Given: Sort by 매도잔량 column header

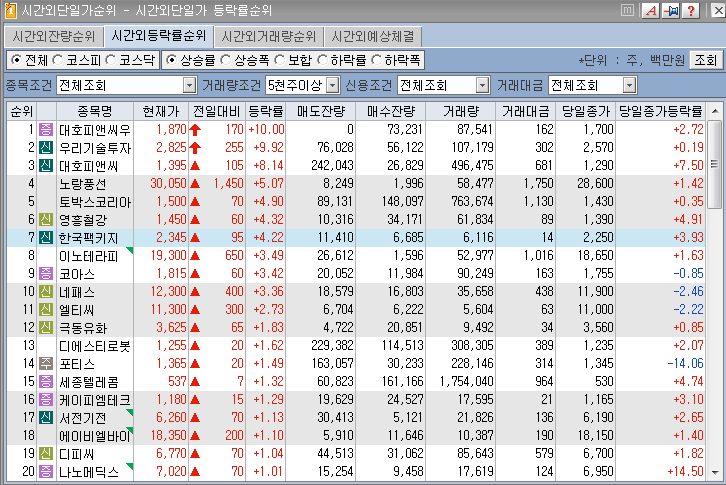Looking at the screenshot, I should [321, 111].
